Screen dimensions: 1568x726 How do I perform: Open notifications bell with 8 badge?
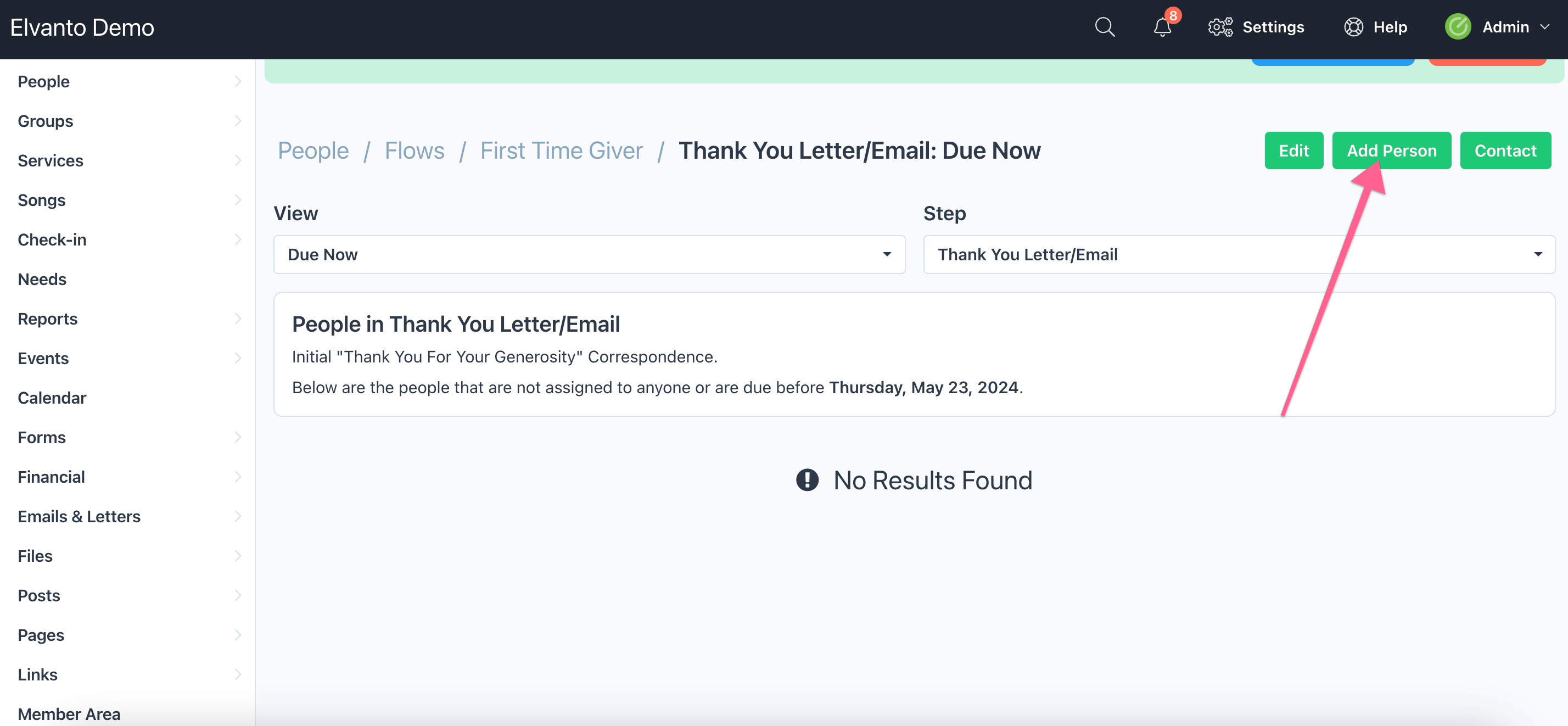[1164, 26]
